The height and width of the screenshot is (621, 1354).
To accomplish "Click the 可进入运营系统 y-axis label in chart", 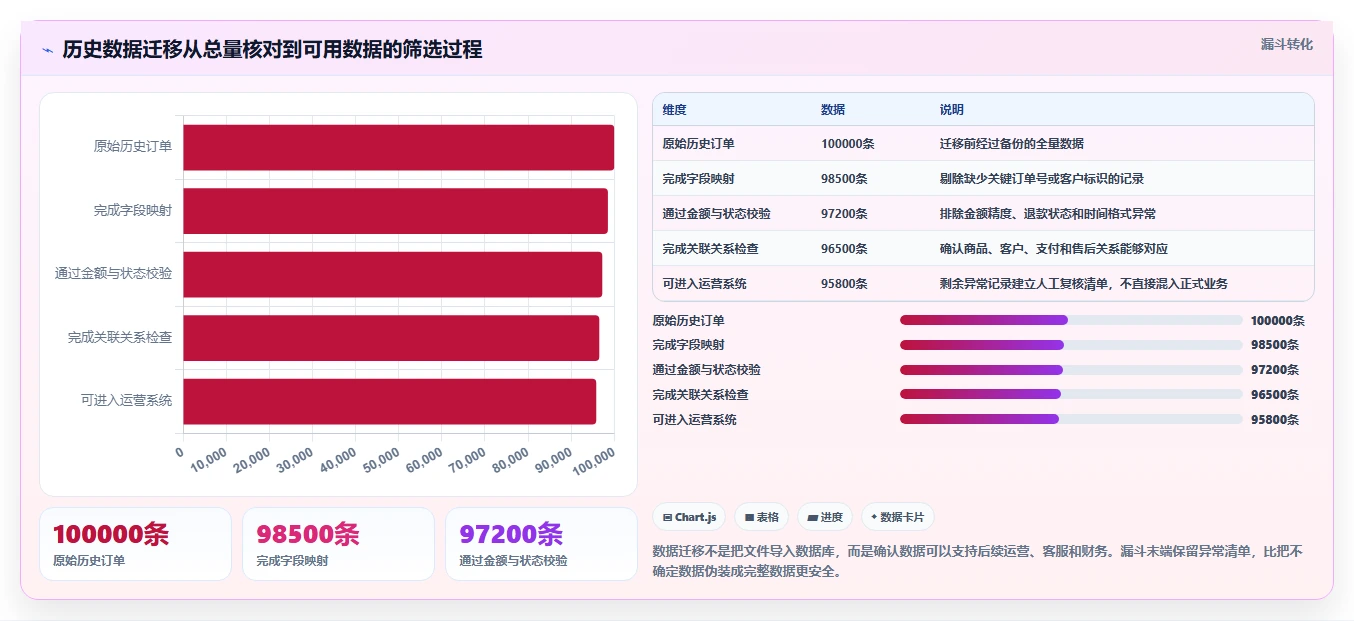I will 126,401.
